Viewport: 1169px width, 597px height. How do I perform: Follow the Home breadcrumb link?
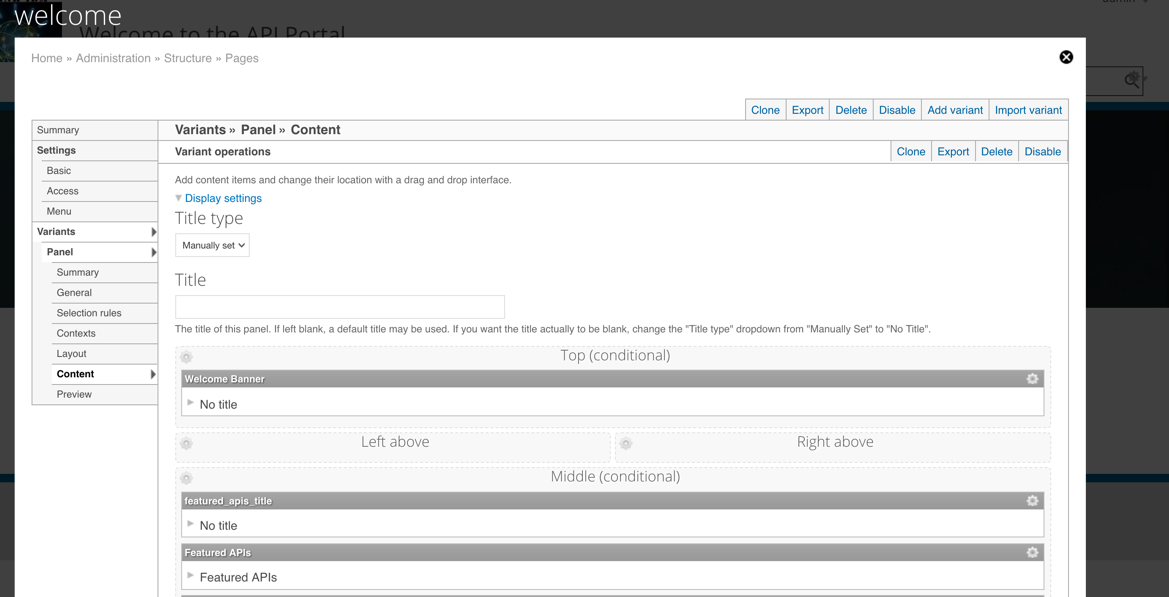click(x=47, y=58)
